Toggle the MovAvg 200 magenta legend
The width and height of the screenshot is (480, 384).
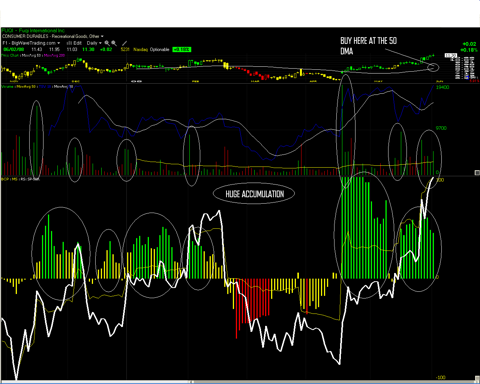54,55
